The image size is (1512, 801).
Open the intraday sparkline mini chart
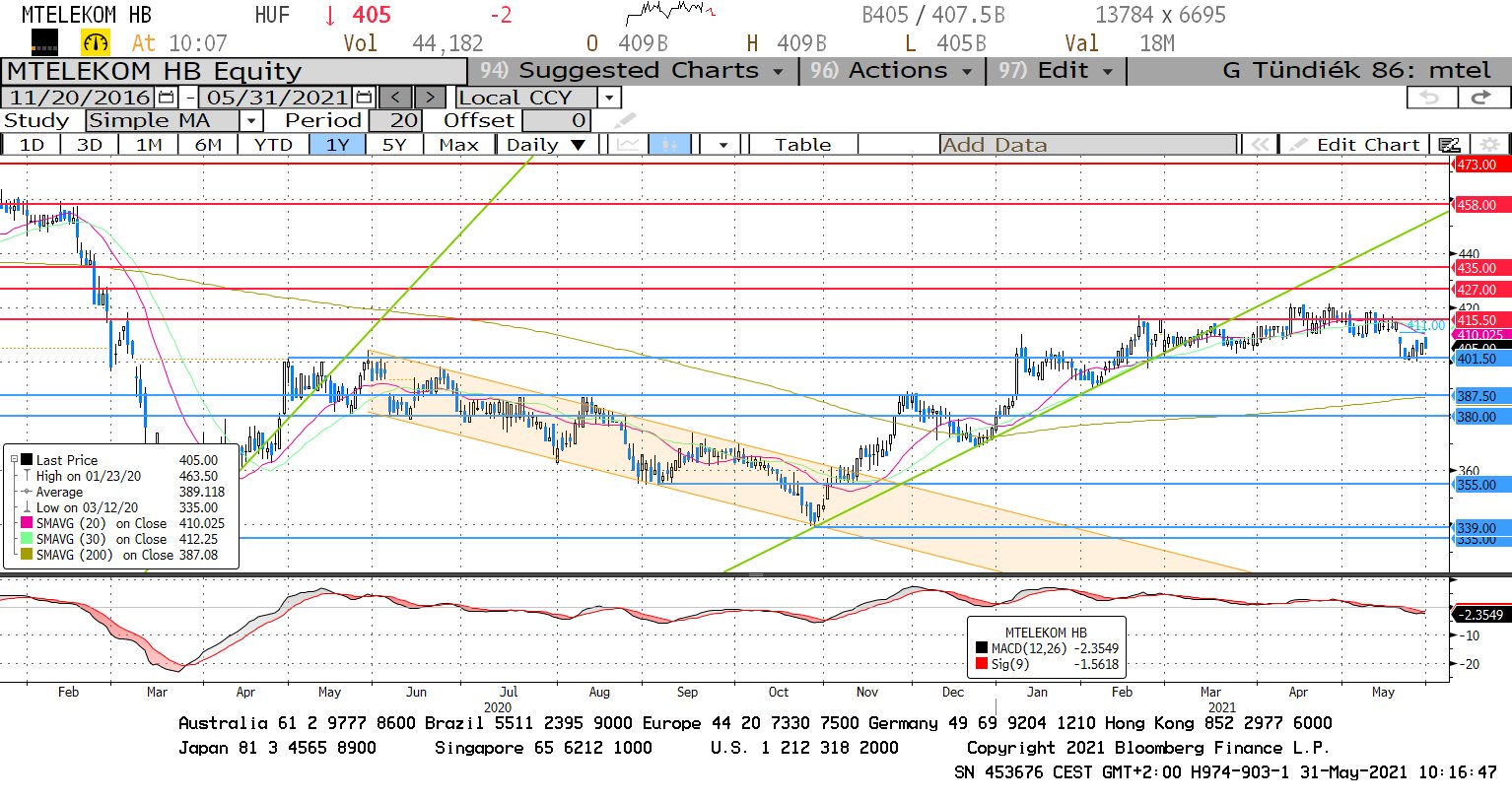[x=670, y=12]
